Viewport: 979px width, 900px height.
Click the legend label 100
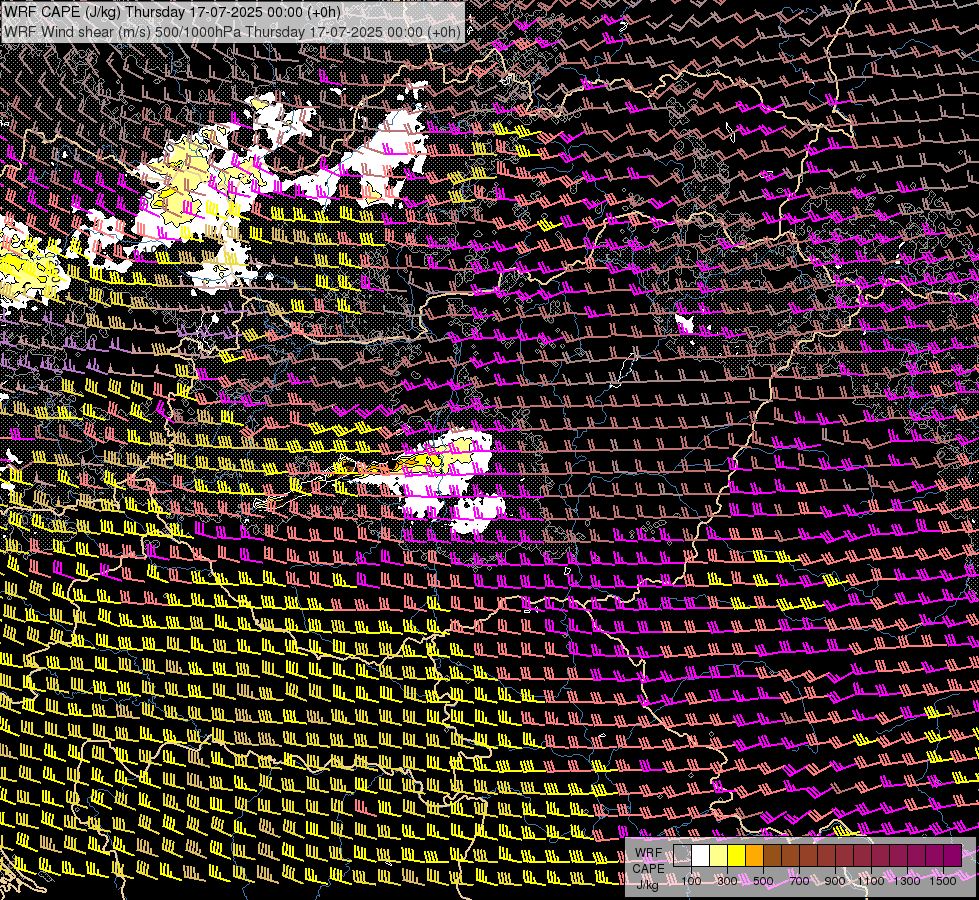click(x=691, y=881)
